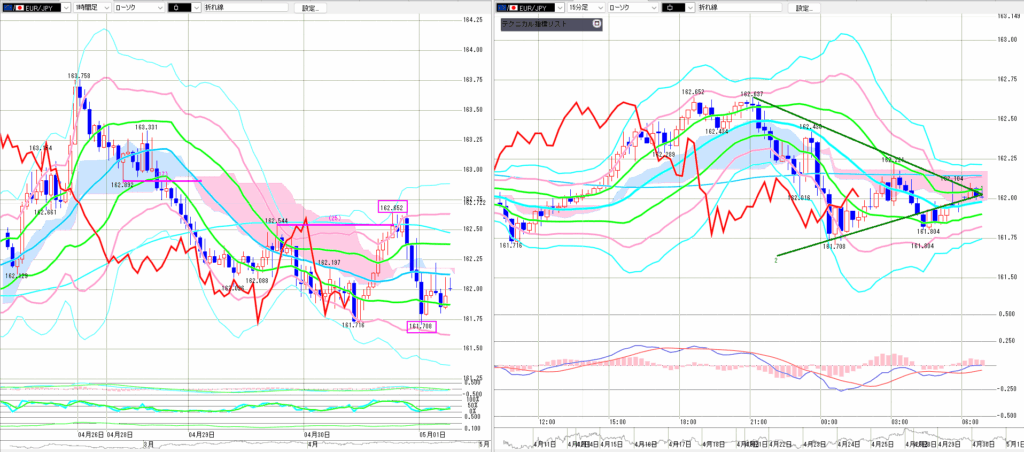Click the 162.544 price label in left chart
1024x452 pixels.
pos(277,221)
